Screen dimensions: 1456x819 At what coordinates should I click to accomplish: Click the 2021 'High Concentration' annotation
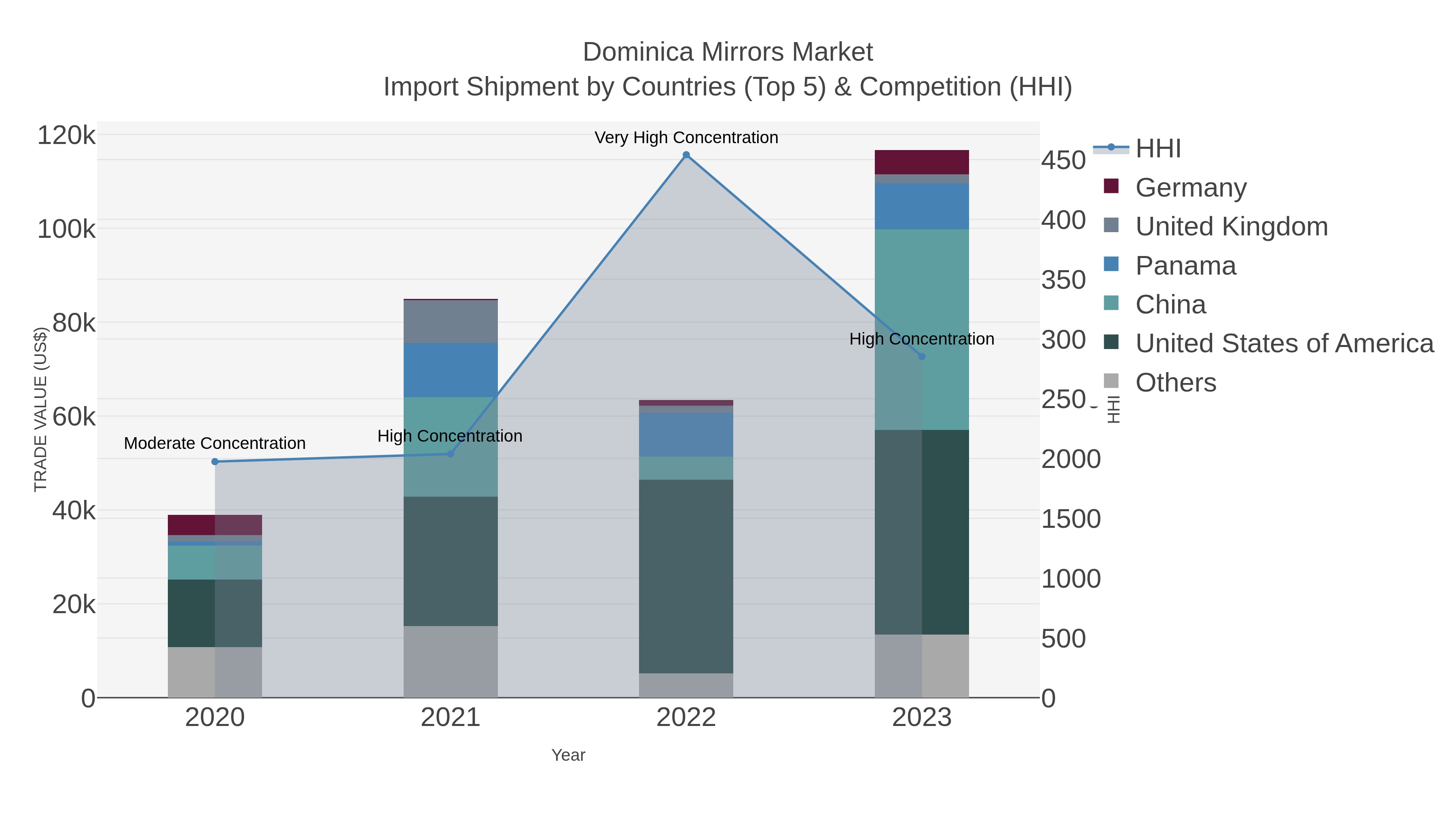[x=450, y=436]
